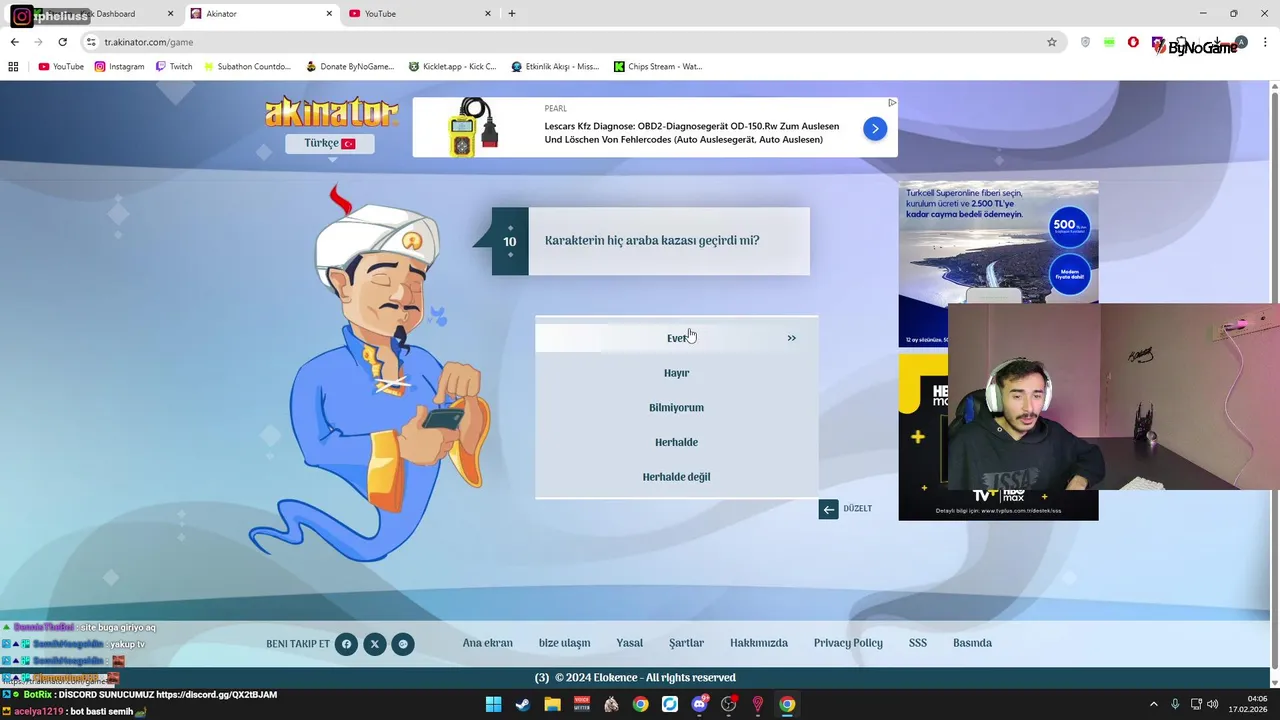This screenshot has width=1280, height=720.
Task: Reload the page
Action: coord(62,42)
